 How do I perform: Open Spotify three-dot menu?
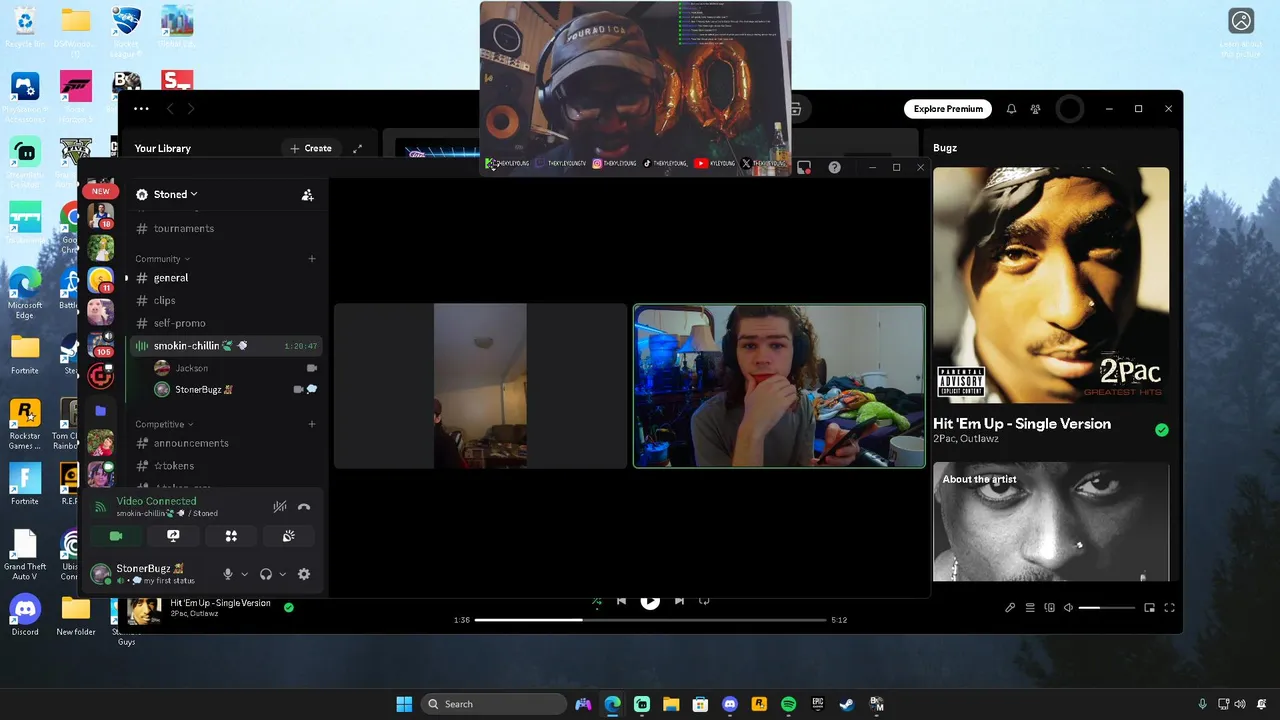click(141, 109)
